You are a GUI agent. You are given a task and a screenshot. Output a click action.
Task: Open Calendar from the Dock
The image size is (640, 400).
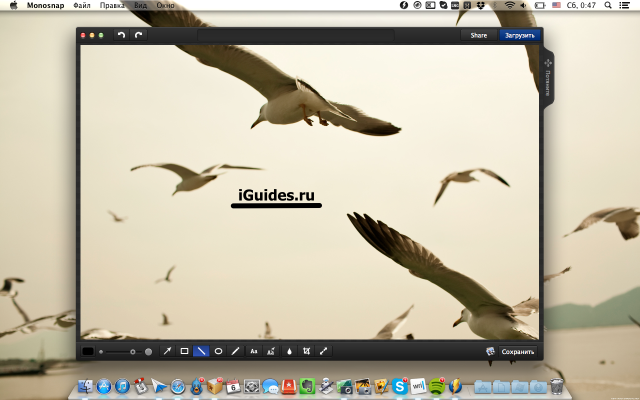233,386
